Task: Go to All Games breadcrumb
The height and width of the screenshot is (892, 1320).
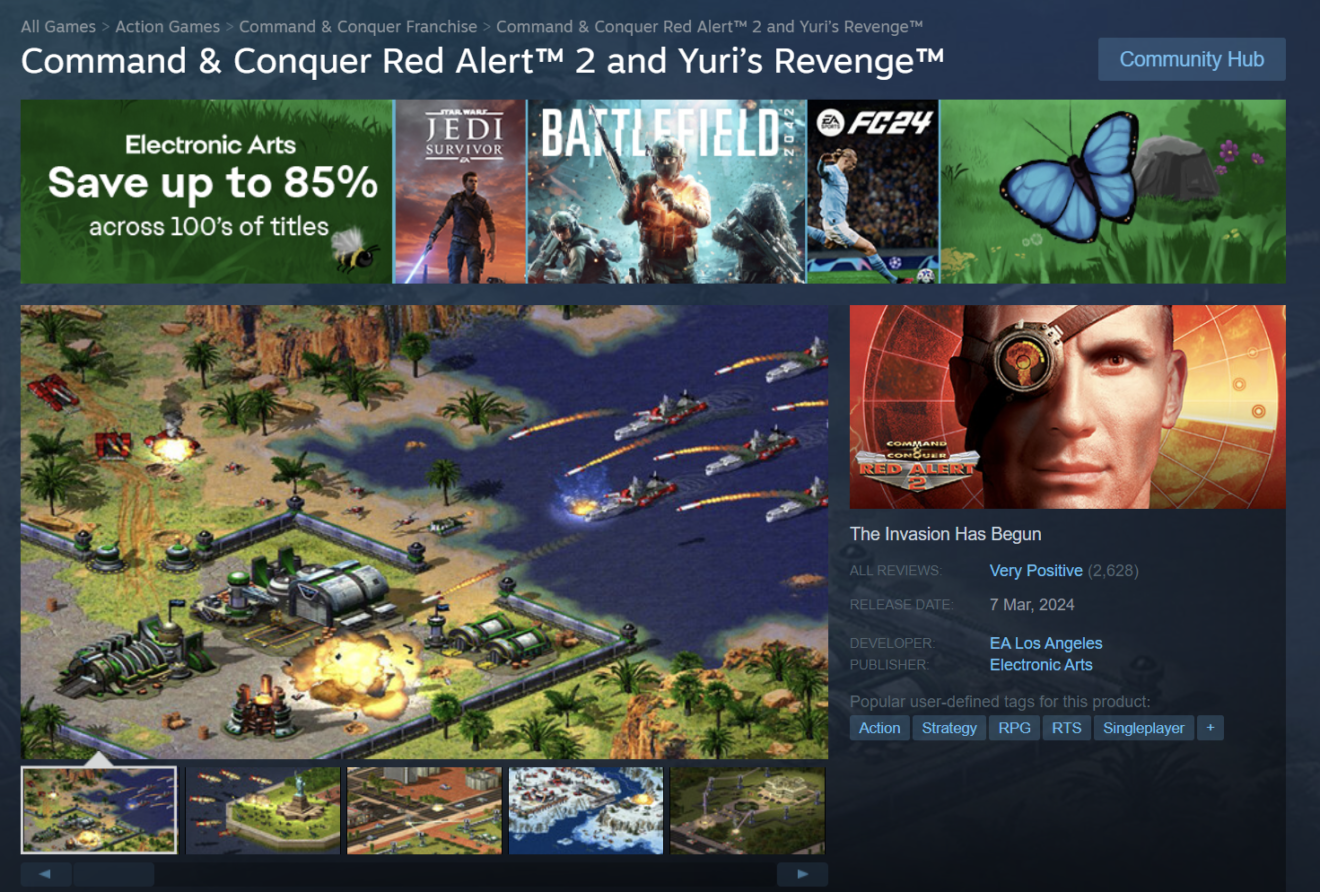Action: coord(58,27)
